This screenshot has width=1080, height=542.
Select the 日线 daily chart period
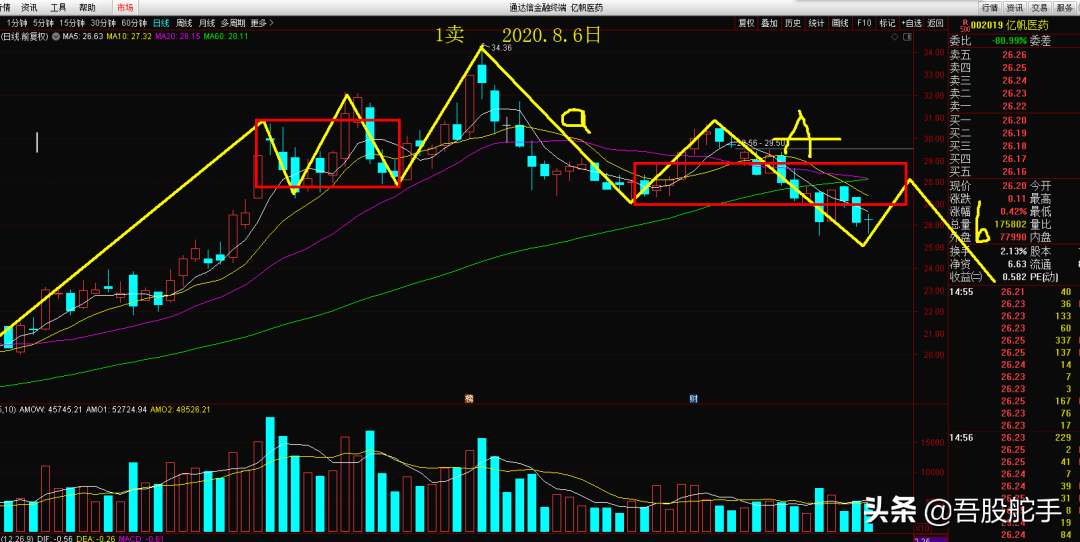point(161,23)
